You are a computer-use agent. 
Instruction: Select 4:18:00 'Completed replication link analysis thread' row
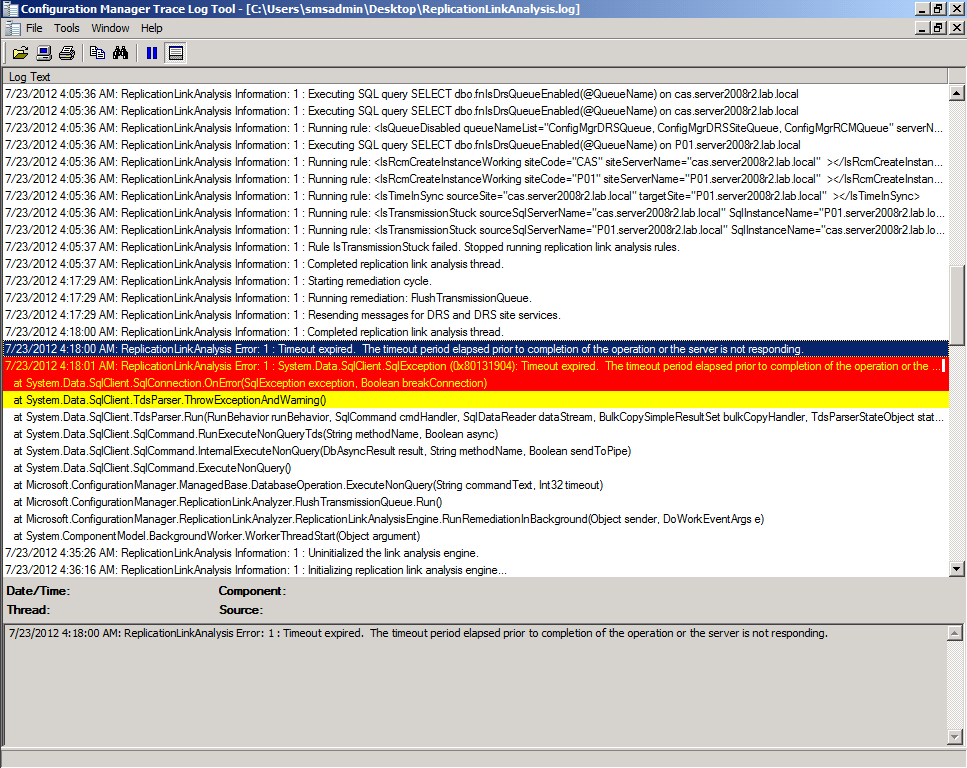point(475,332)
